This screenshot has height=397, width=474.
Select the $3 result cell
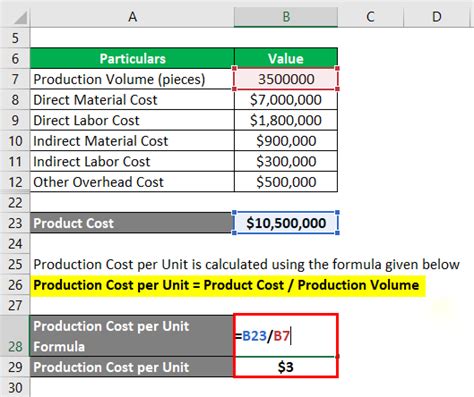[x=286, y=367]
